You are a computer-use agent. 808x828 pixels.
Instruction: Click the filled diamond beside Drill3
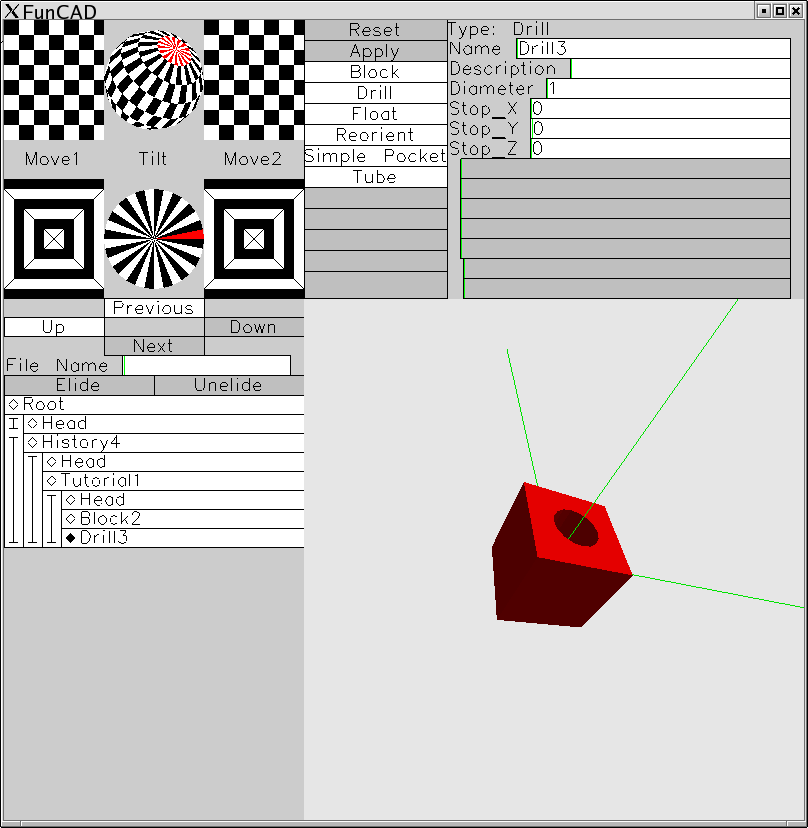(x=71, y=538)
